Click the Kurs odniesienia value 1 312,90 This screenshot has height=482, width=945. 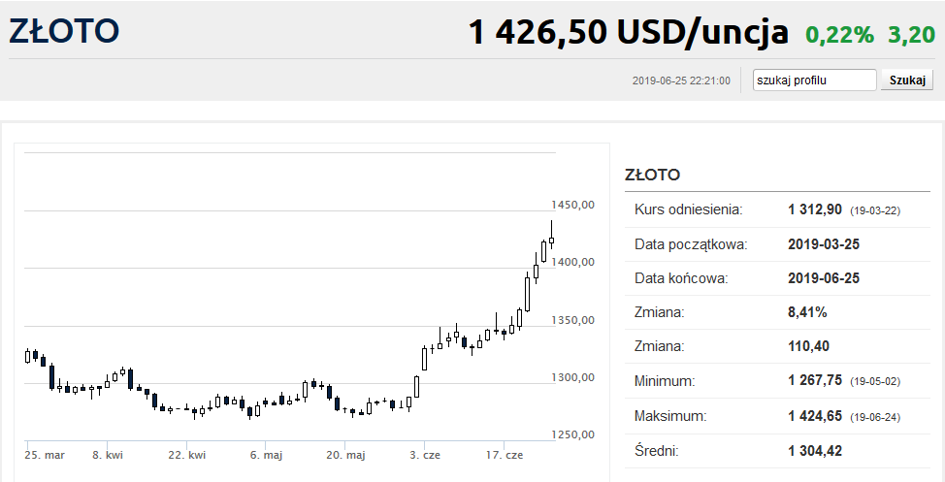(x=815, y=210)
